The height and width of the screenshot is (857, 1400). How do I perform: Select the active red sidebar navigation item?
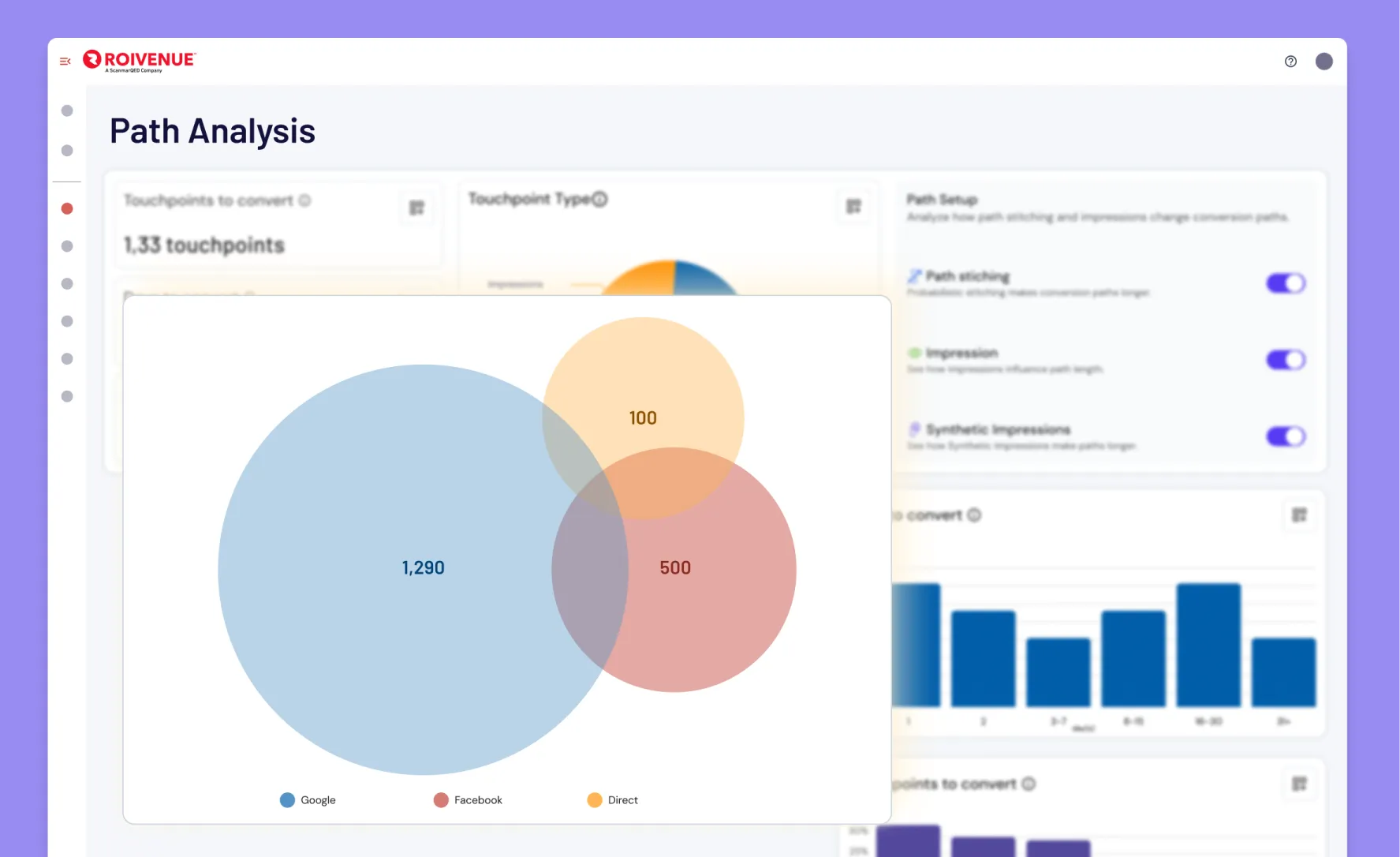tap(67, 208)
